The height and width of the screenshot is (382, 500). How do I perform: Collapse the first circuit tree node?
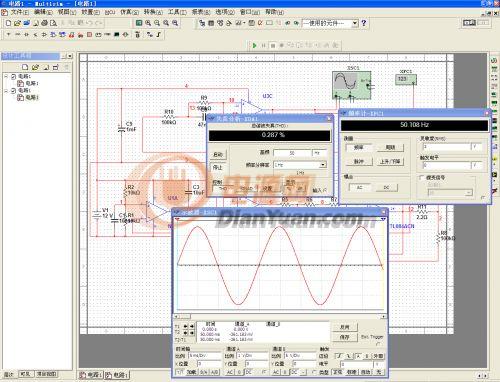pyautogui.click(x=6, y=76)
